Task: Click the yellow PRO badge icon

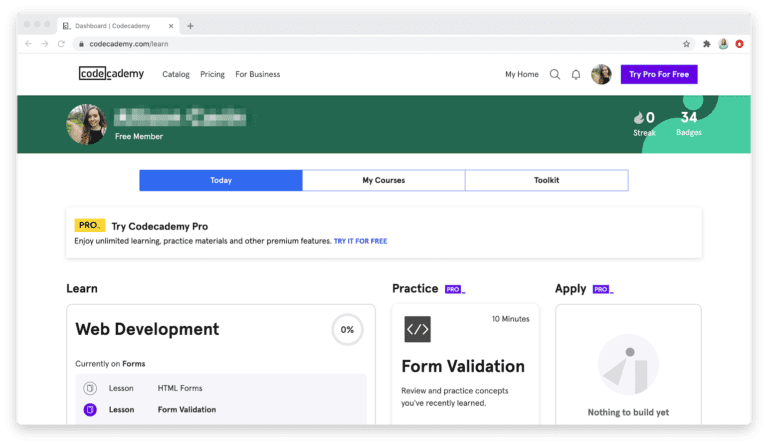Action: coord(89,225)
